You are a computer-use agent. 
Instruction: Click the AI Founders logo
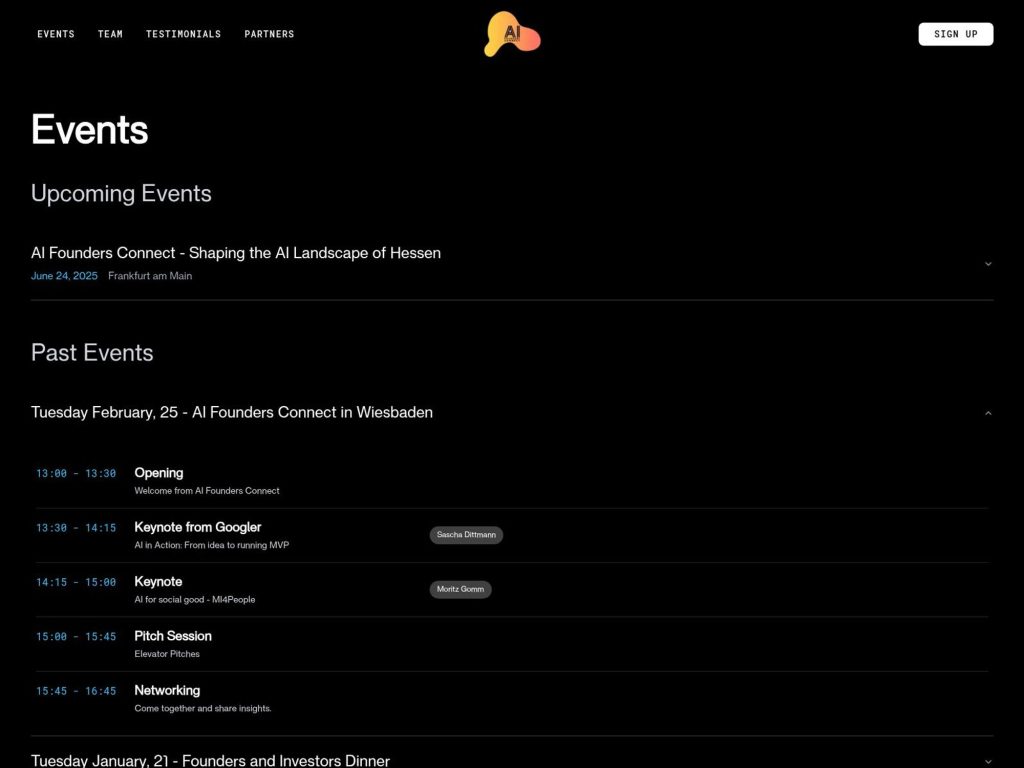512,33
